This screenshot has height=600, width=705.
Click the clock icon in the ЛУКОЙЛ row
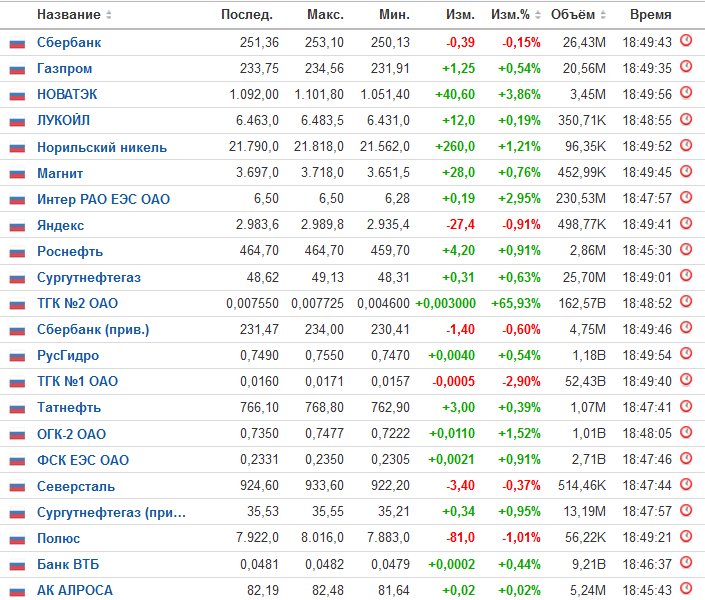coord(686,119)
